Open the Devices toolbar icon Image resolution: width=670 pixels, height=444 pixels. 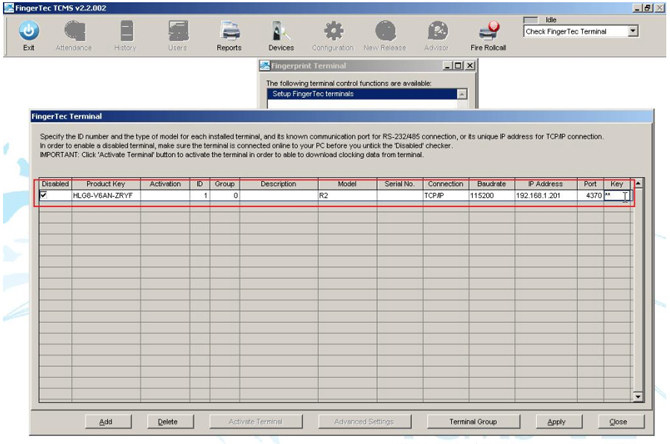click(281, 31)
